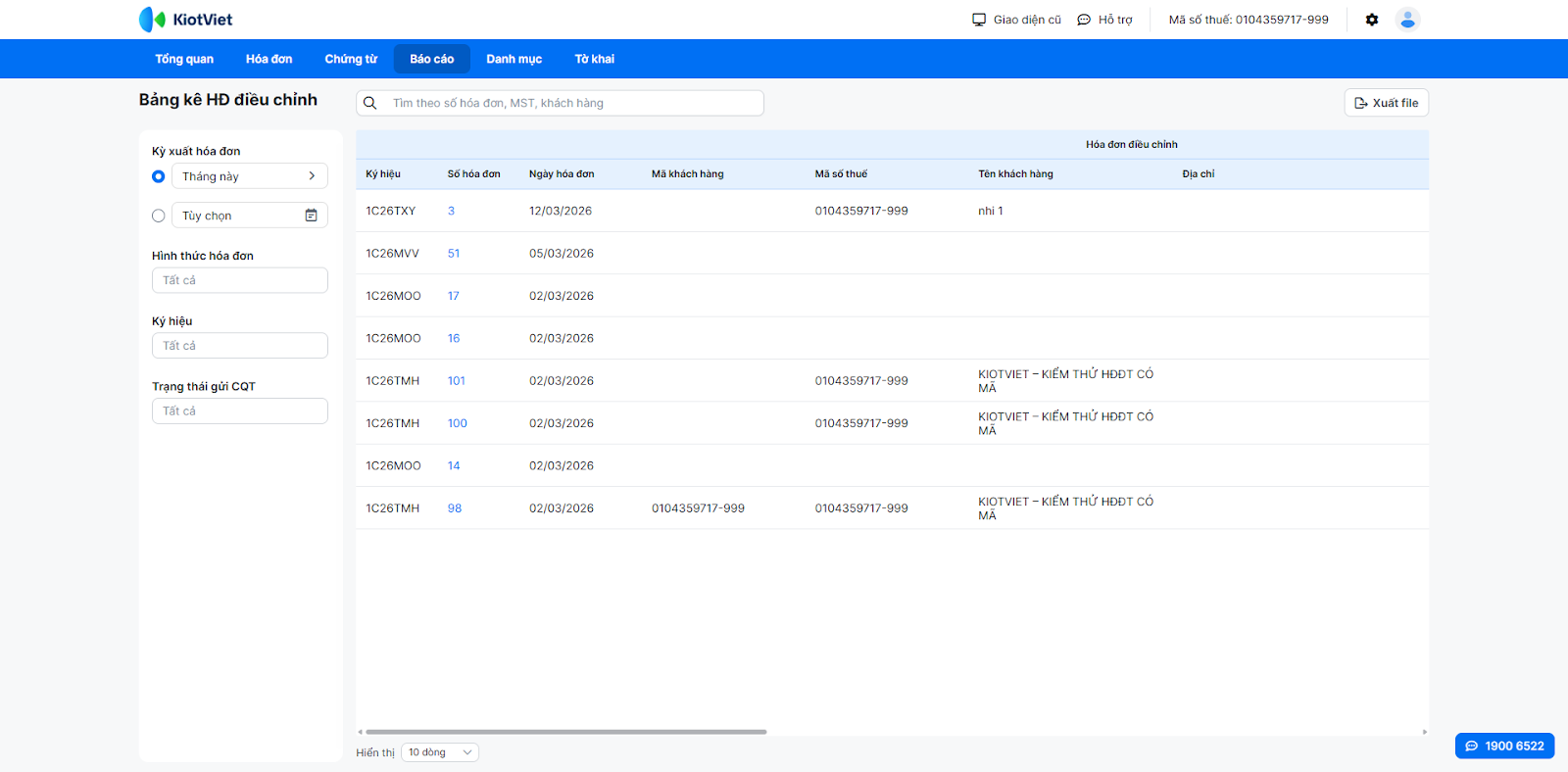
Task: Open Hình thức hóa đơn dropdown
Action: tap(239, 280)
